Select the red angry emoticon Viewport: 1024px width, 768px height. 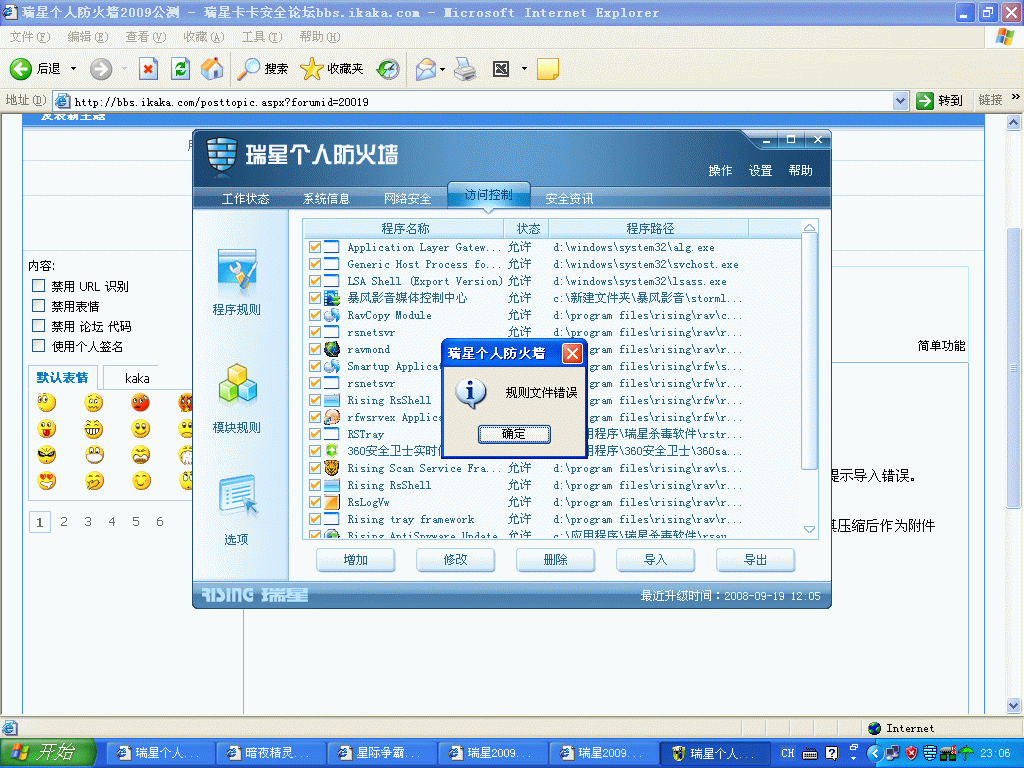140,402
